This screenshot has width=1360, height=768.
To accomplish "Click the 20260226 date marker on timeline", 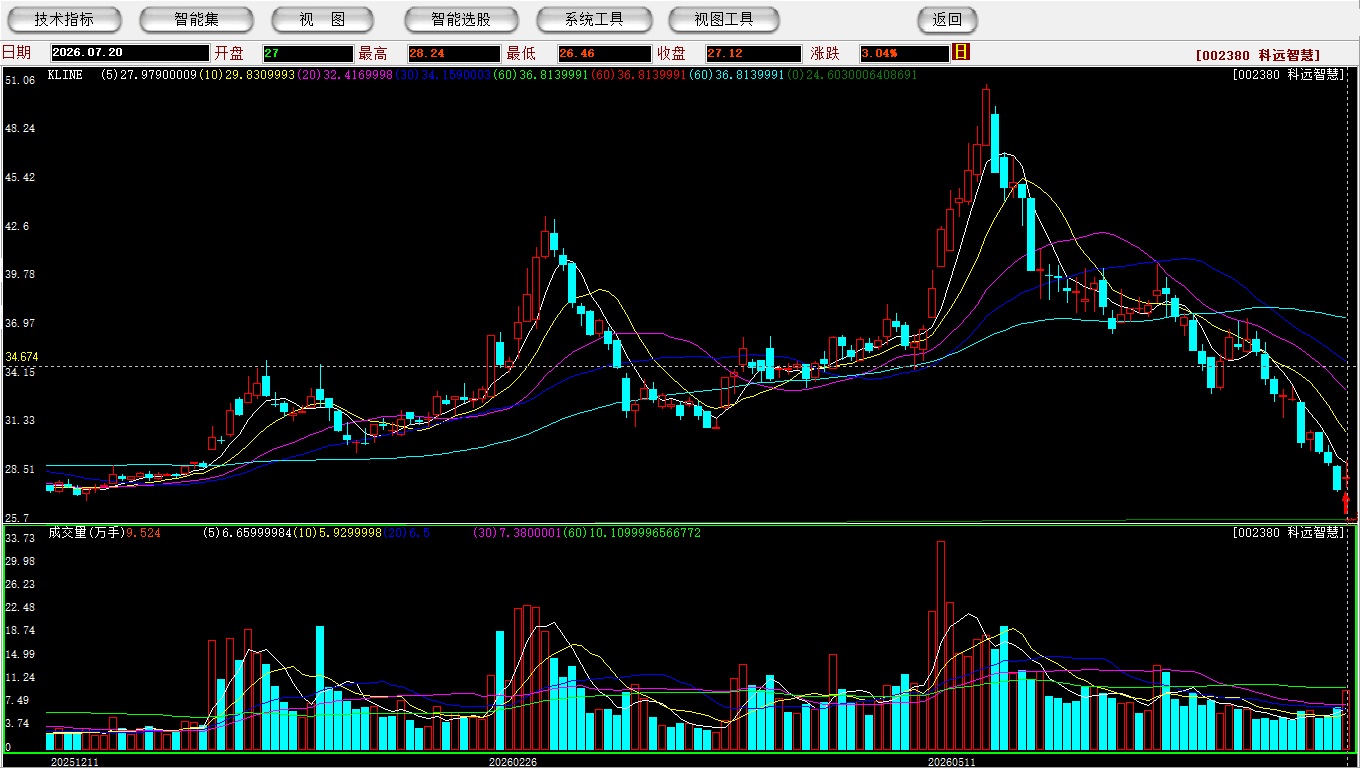I will tap(512, 761).
